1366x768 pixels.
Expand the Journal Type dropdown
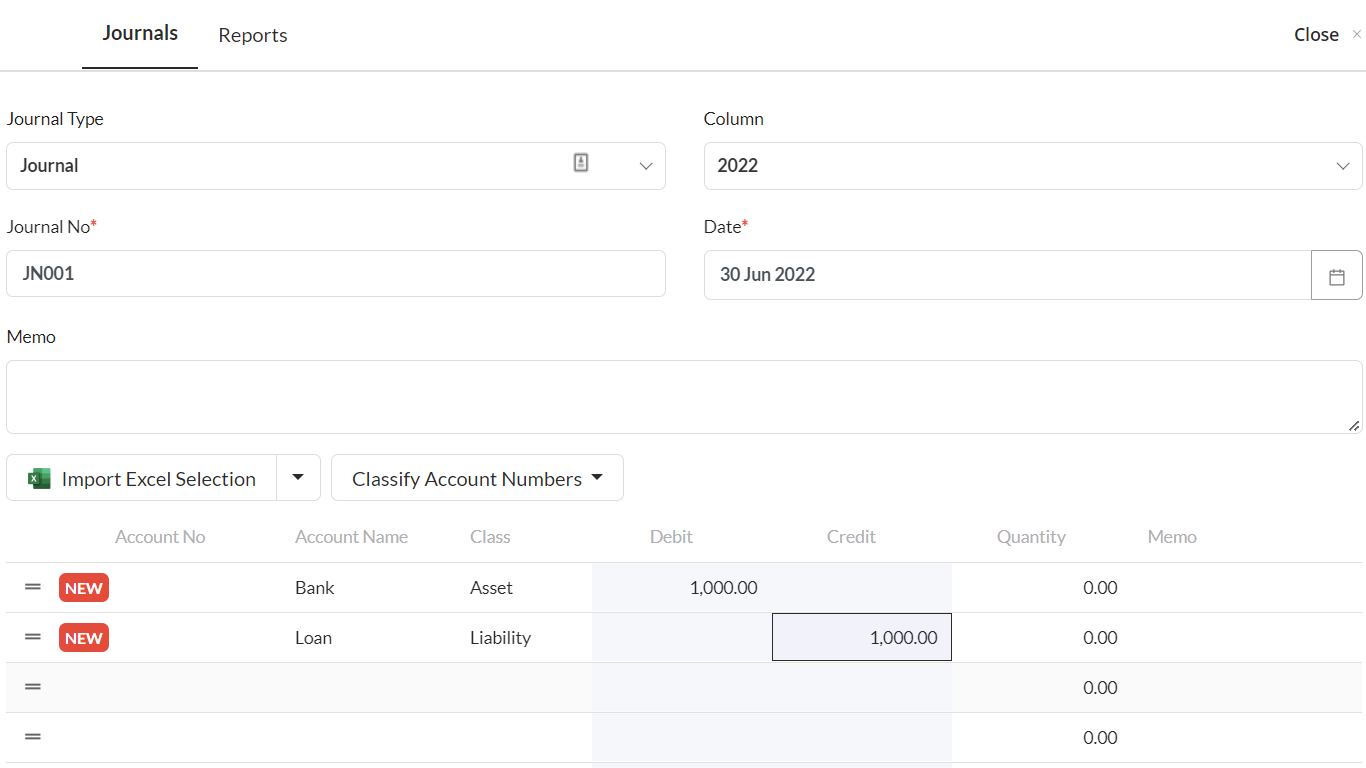(646, 166)
